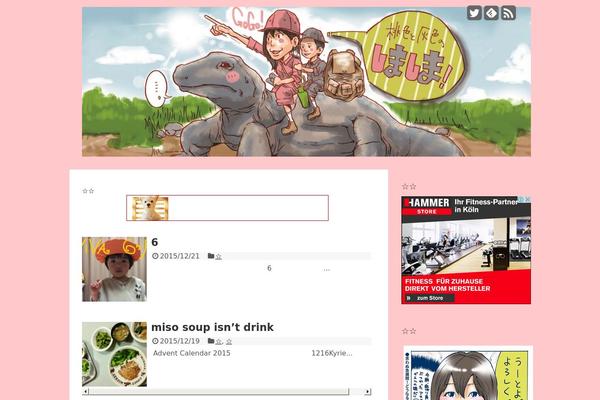
Task: Open the "miso soup isn't drink" post
Action: 212,327
